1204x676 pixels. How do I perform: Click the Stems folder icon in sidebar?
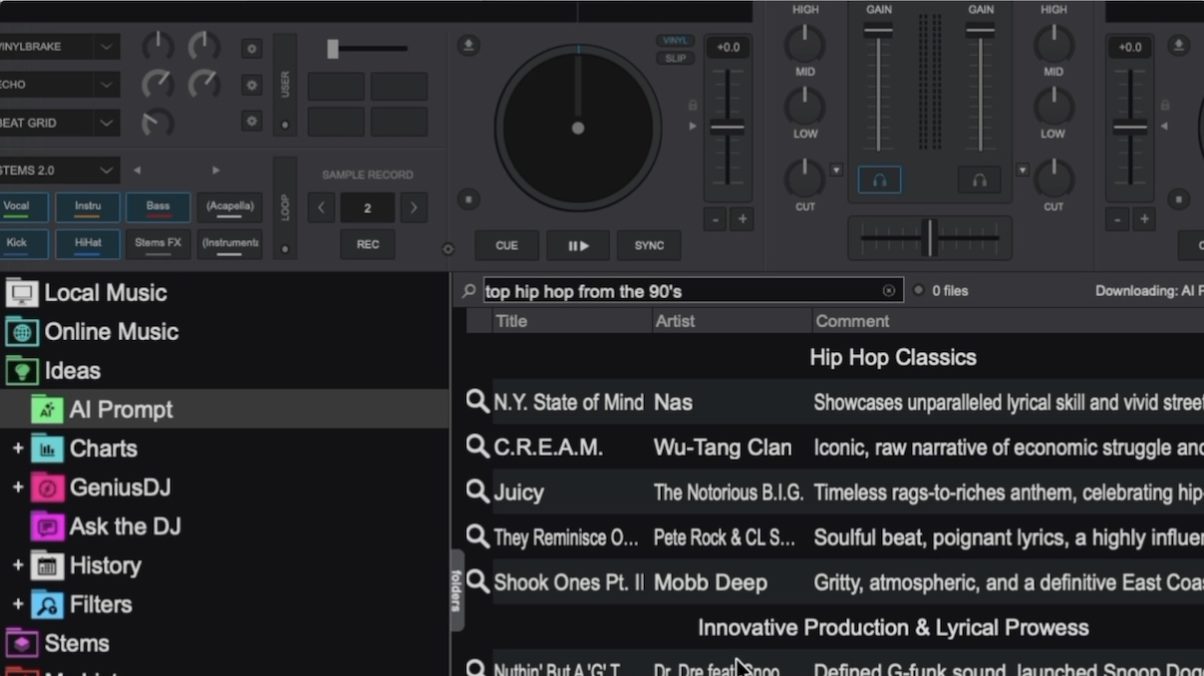click(x=22, y=644)
